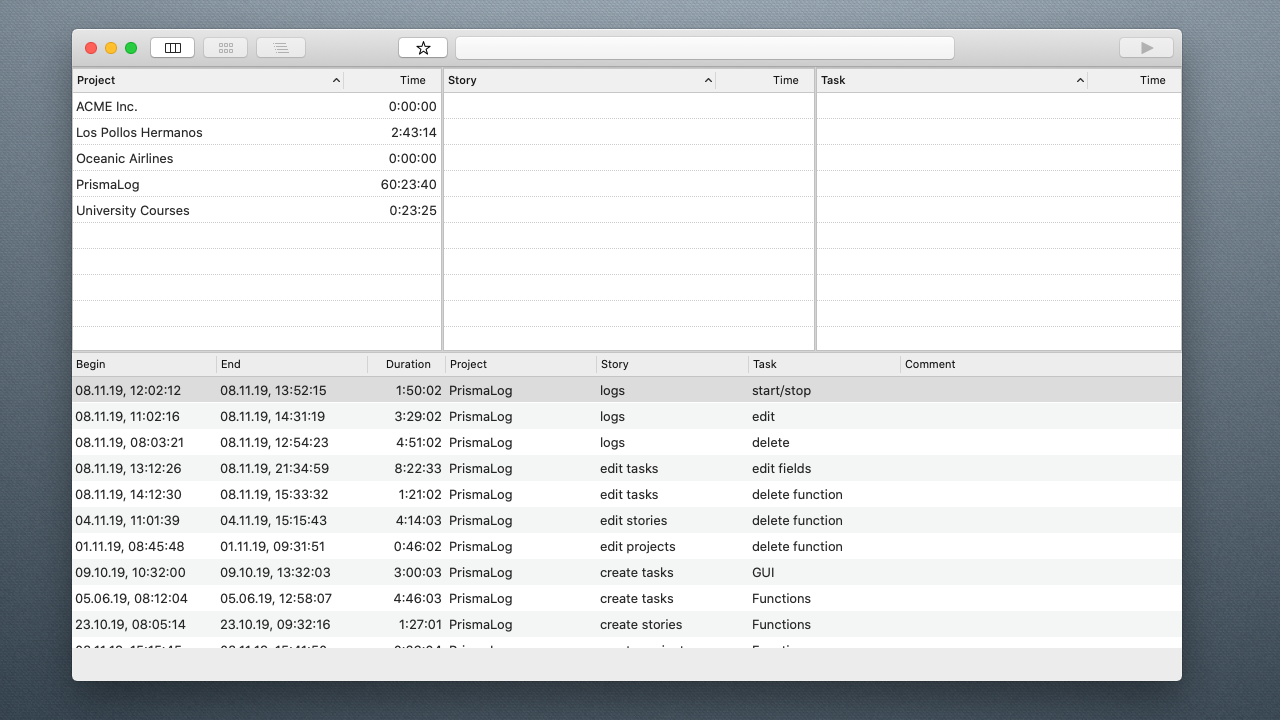Click the 2:43:14 time value
The width and height of the screenshot is (1280, 720).
(x=413, y=132)
